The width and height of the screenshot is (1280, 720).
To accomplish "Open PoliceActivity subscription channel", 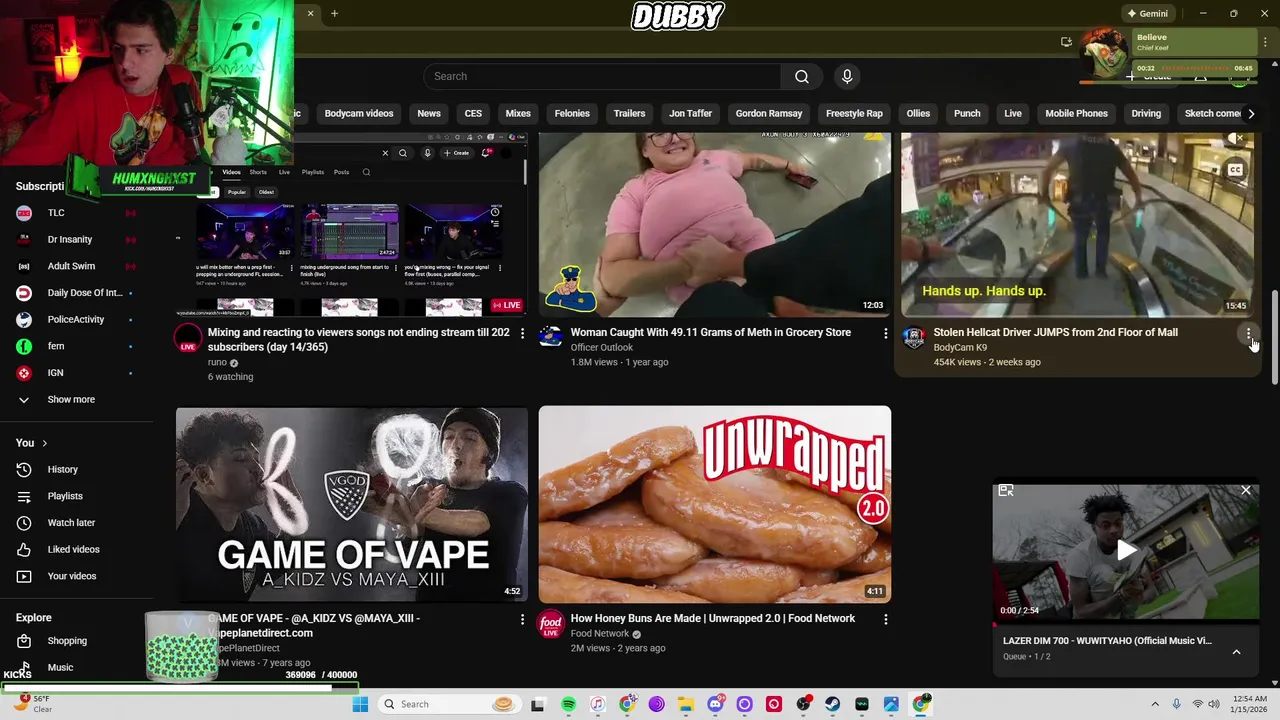I will [75, 320].
